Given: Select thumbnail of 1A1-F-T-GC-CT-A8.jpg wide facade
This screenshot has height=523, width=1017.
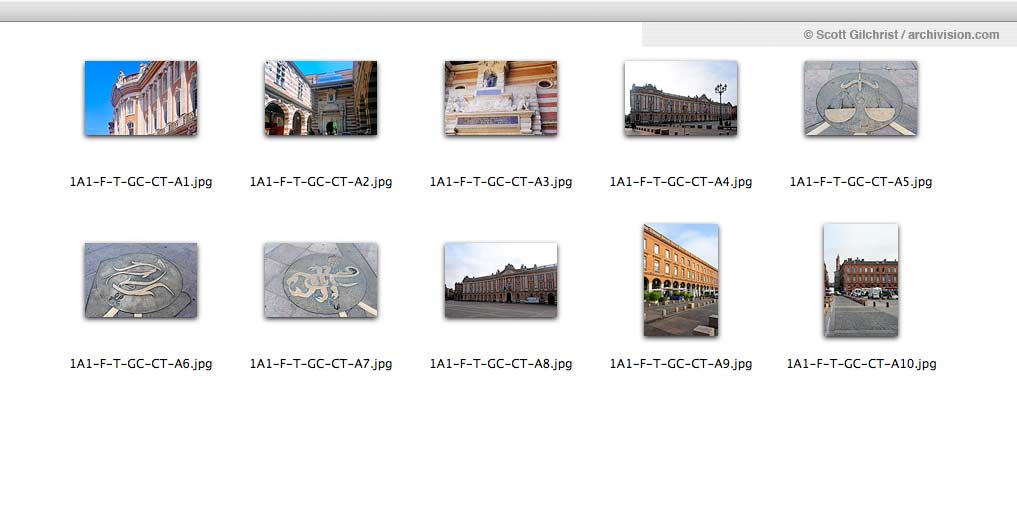Looking at the screenshot, I should coord(501,280).
